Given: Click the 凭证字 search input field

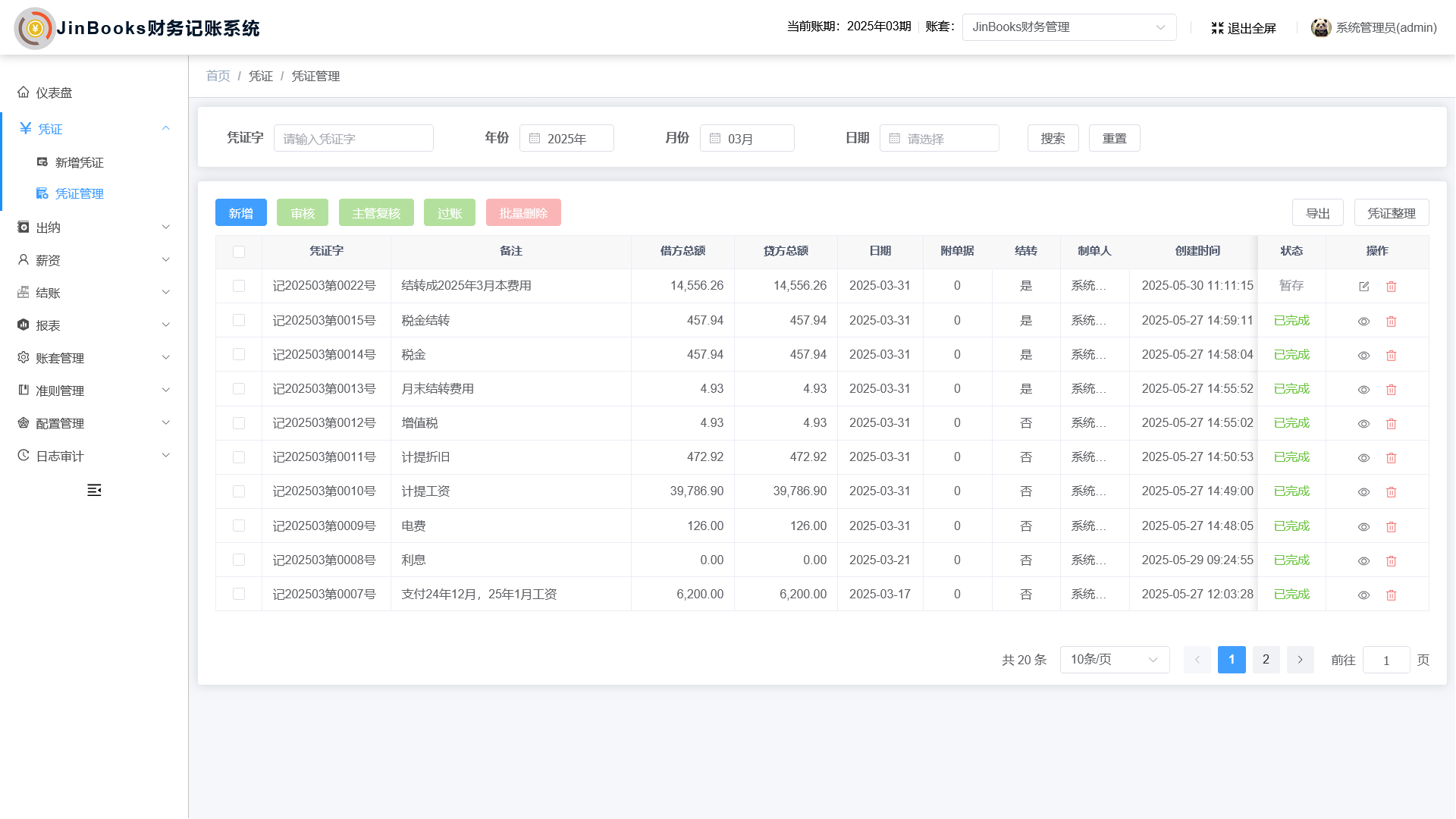Looking at the screenshot, I should (x=353, y=139).
